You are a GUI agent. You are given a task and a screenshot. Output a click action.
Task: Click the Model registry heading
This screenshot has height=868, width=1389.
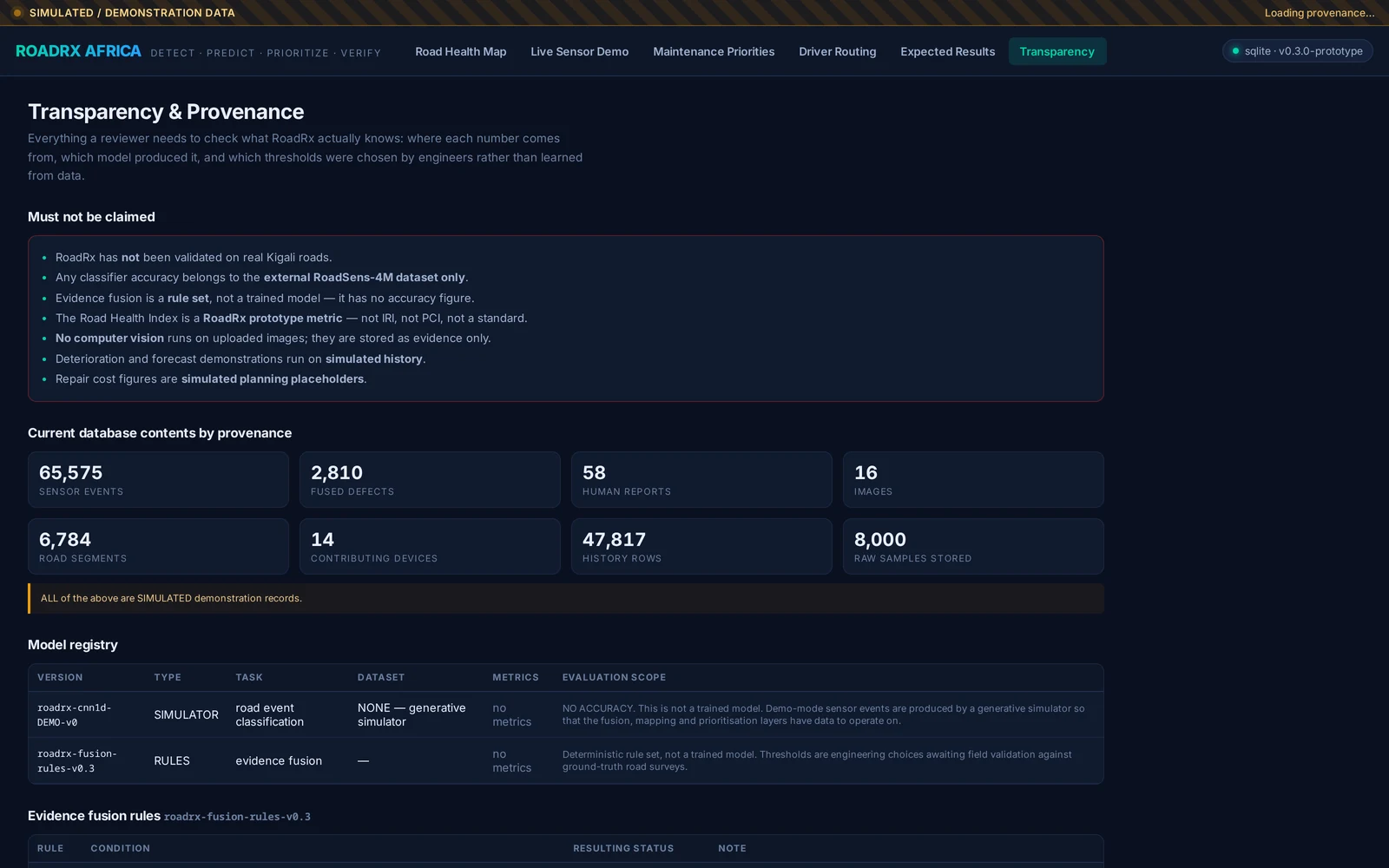pyautogui.click(x=73, y=645)
